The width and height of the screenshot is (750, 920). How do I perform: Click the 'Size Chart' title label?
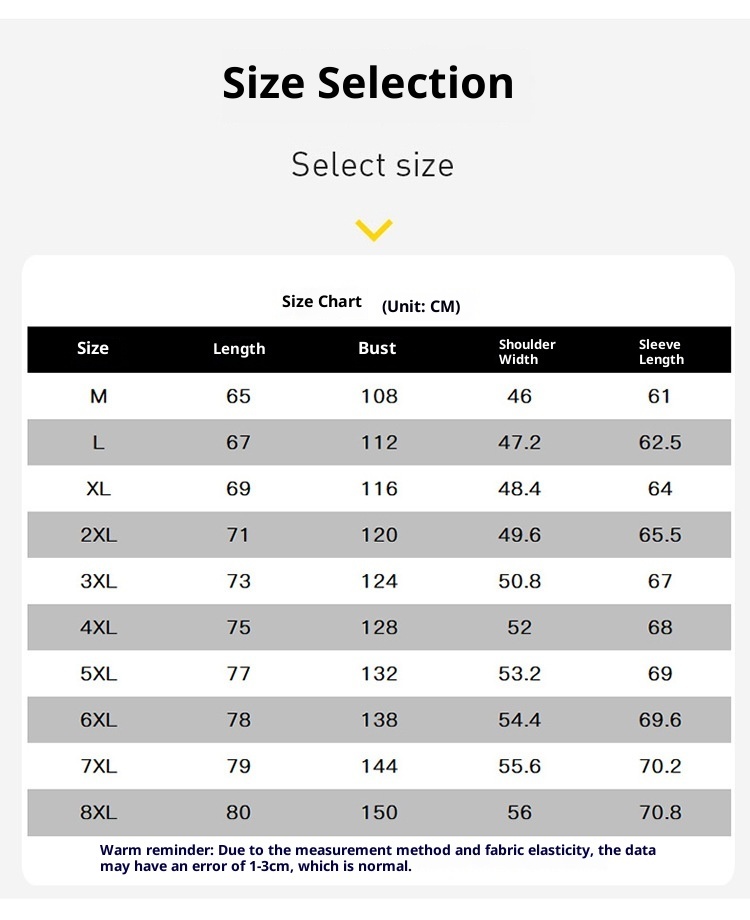tap(322, 302)
